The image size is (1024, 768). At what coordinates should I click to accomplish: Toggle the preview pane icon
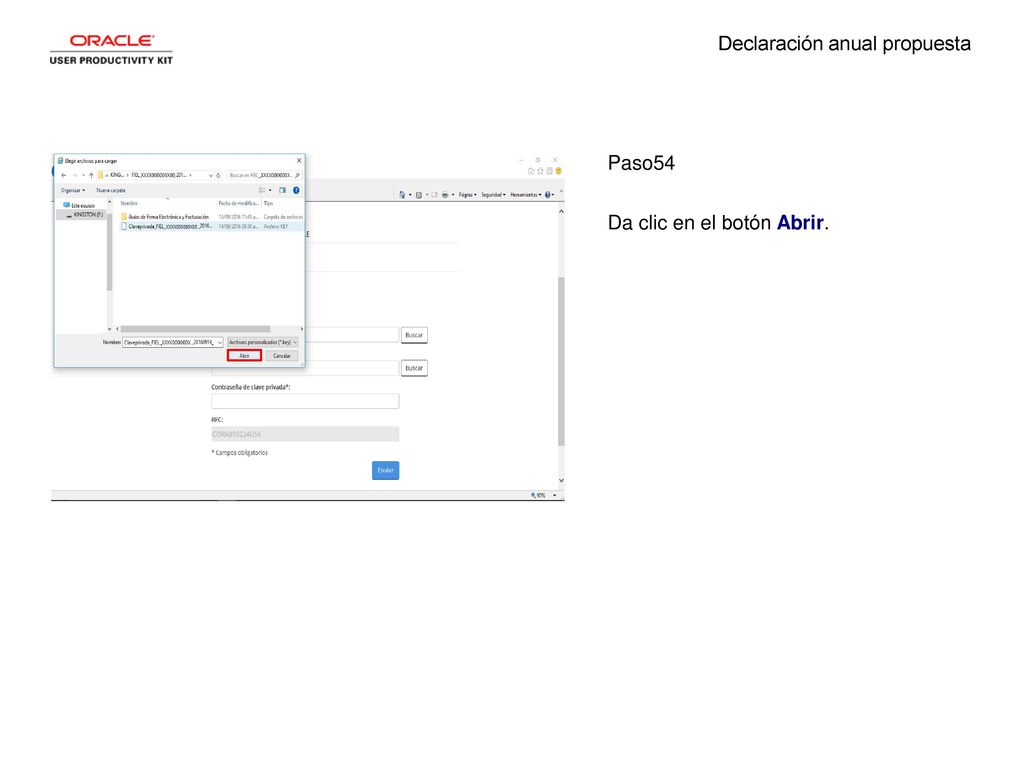(283, 190)
